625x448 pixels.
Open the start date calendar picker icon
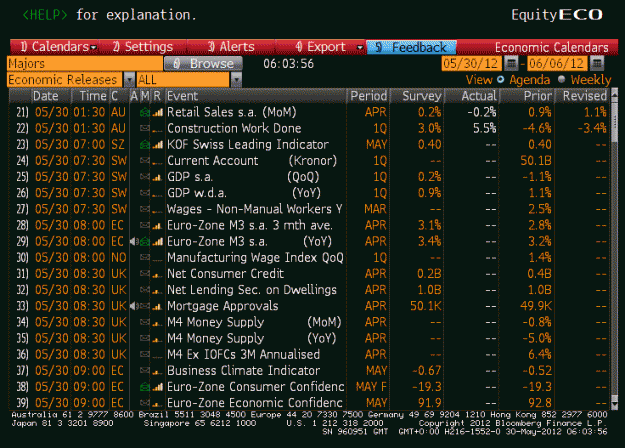point(511,63)
